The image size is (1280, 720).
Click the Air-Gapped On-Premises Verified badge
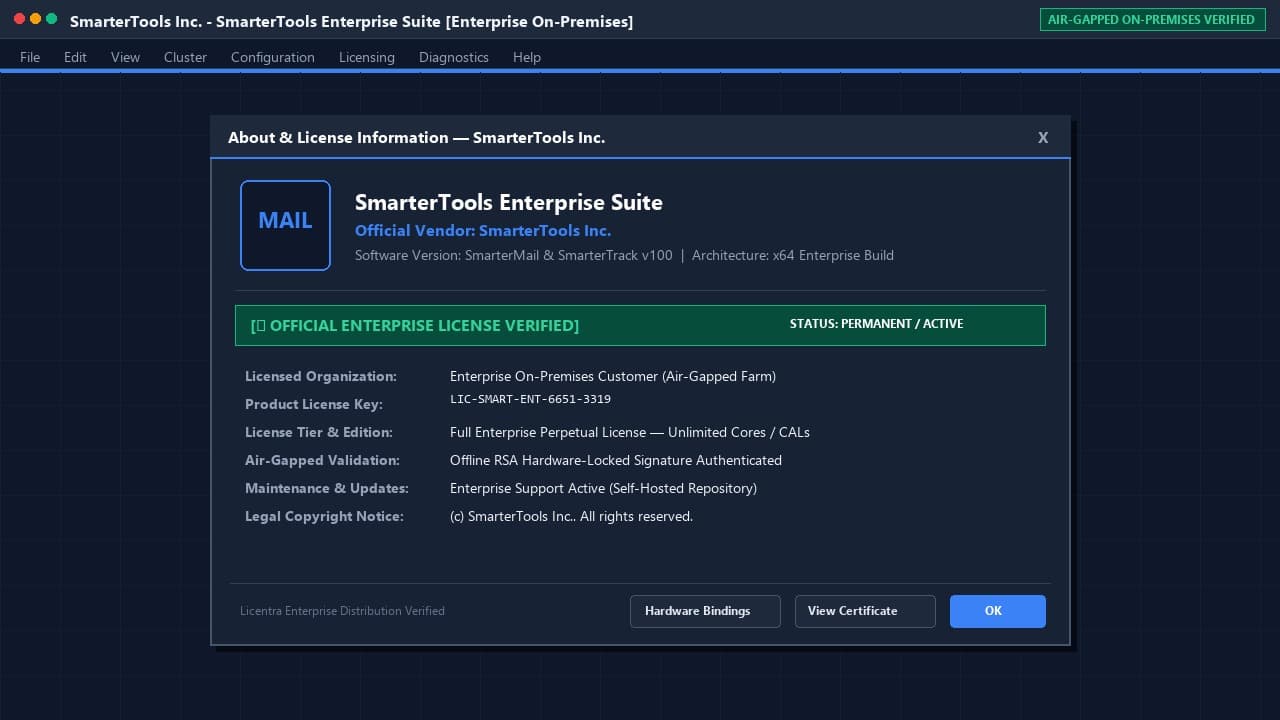point(1151,19)
